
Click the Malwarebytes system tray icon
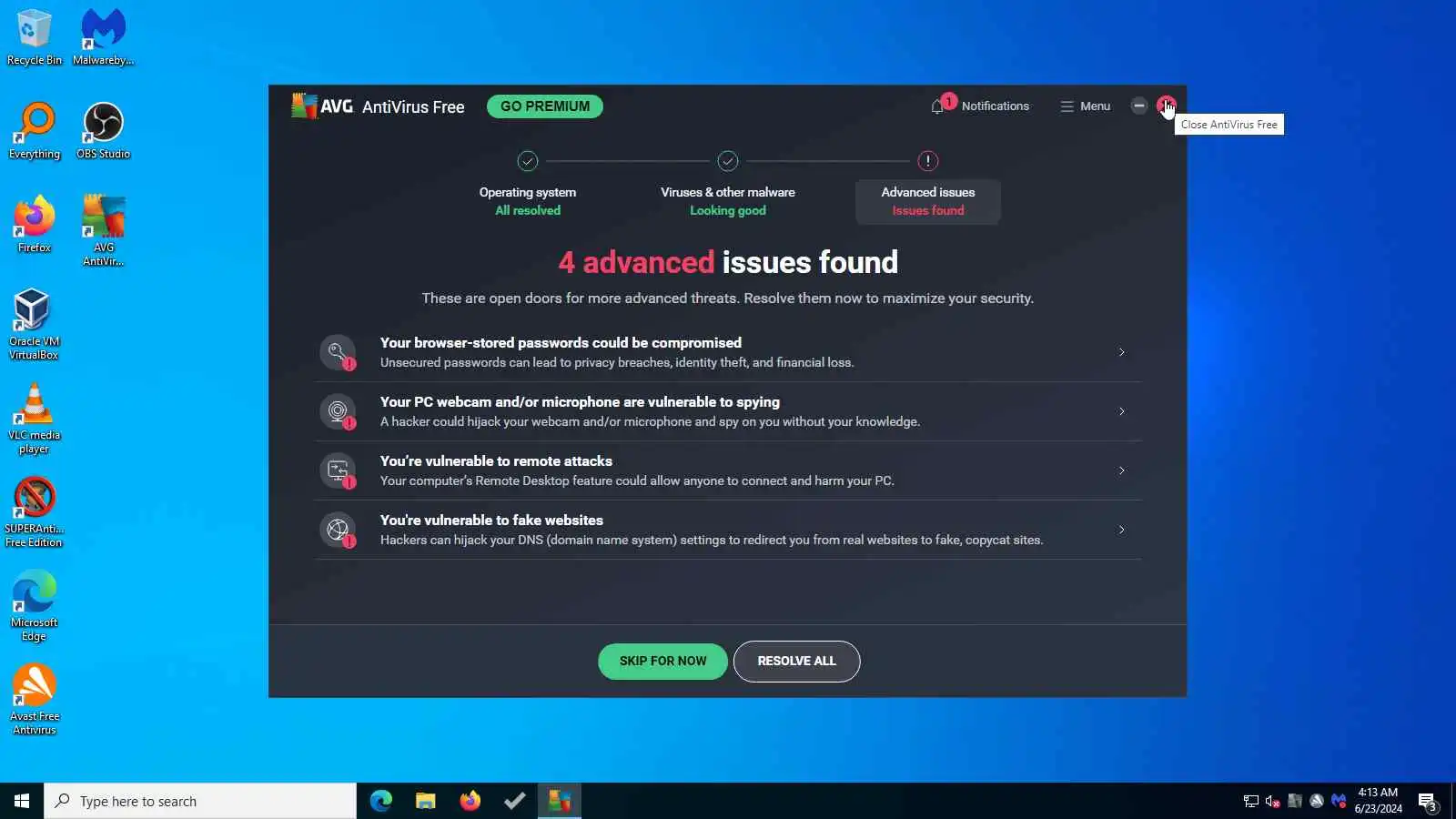click(x=1338, y=801)
